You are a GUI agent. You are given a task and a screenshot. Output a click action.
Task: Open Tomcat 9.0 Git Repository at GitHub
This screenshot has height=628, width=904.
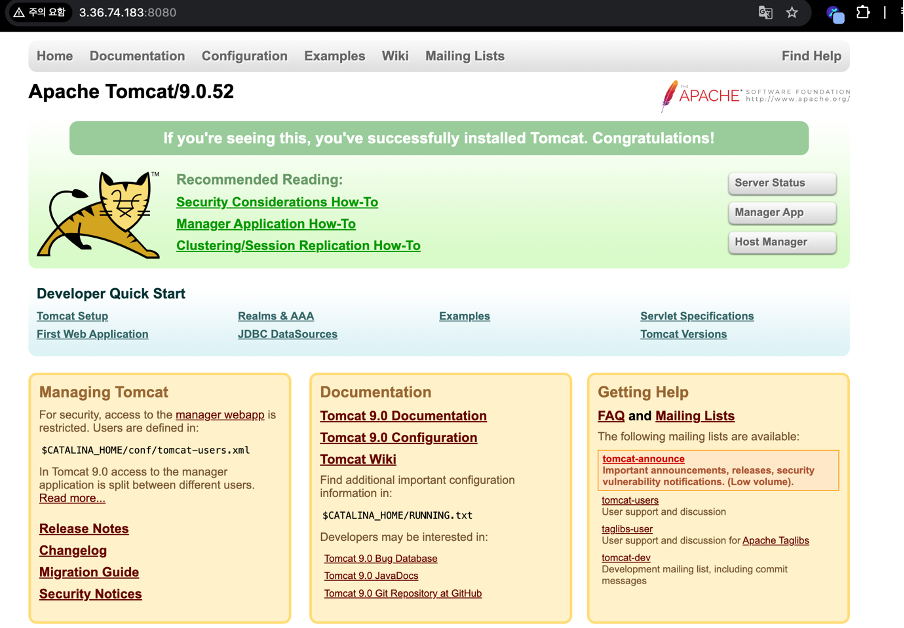402,593
